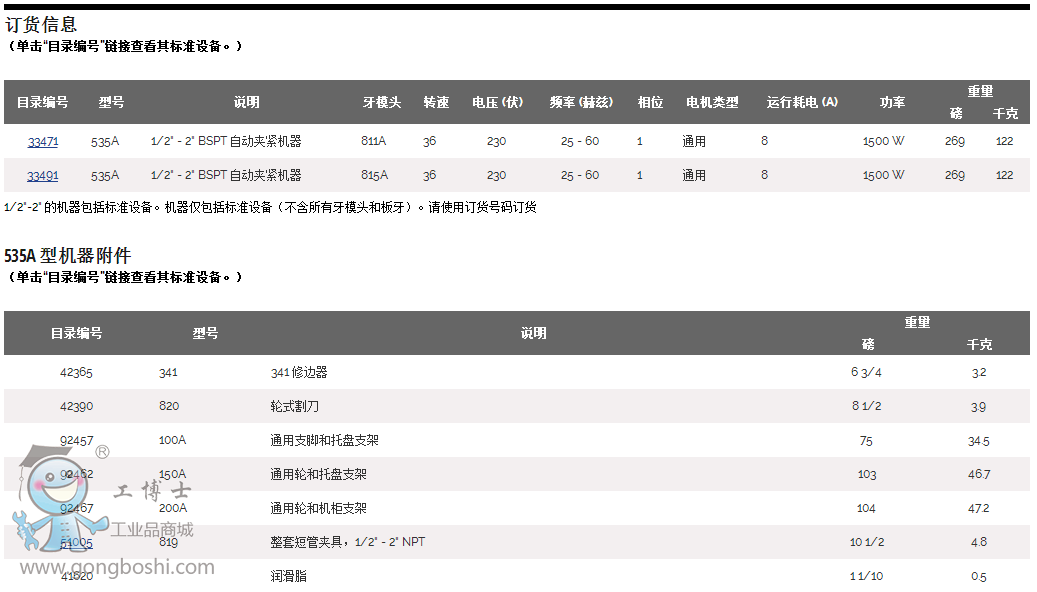Click the 电机类型 column header

point(711,102)
